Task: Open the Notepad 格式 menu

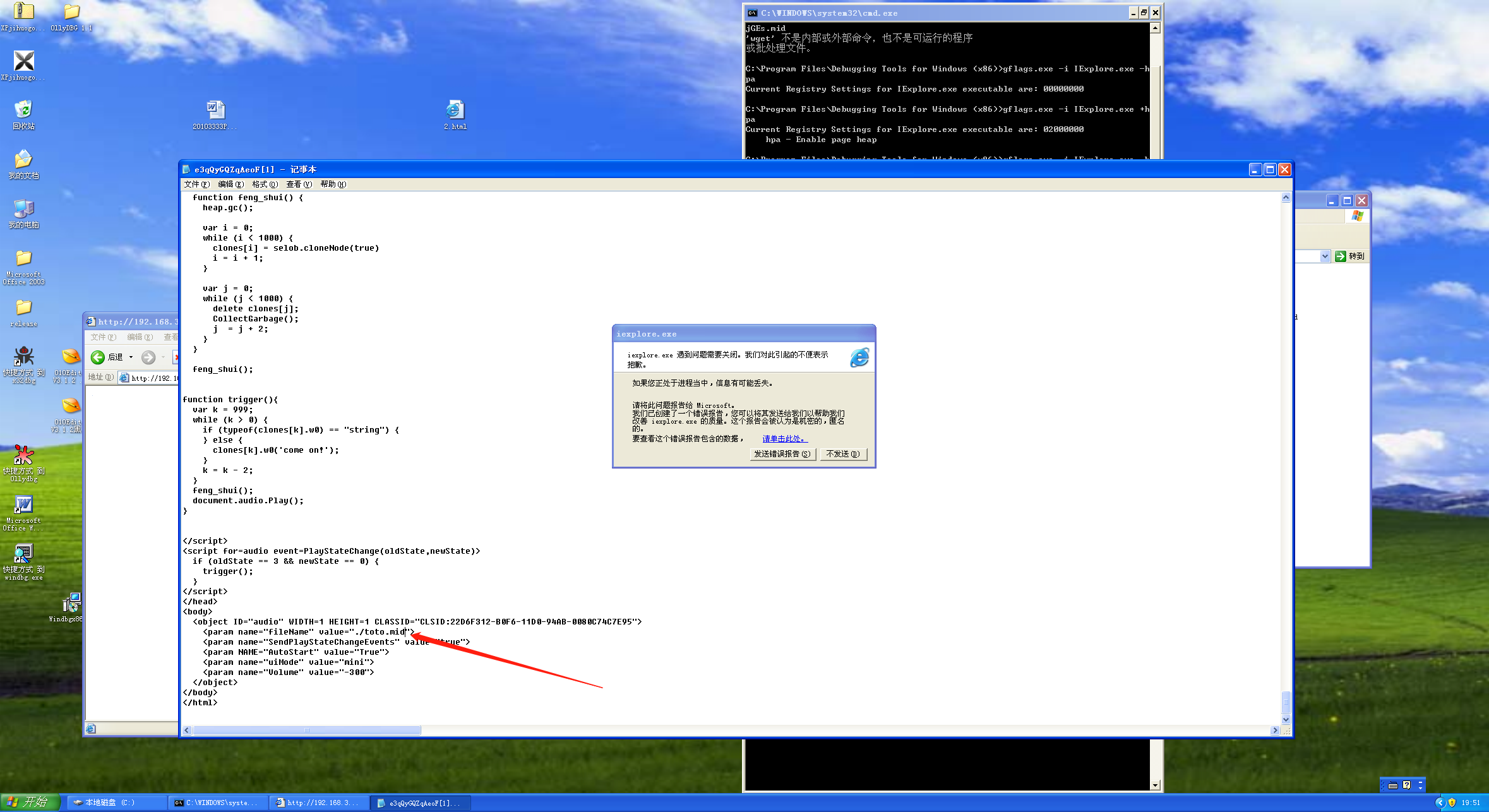Action: pyautogui.click(x=264, y=184)
